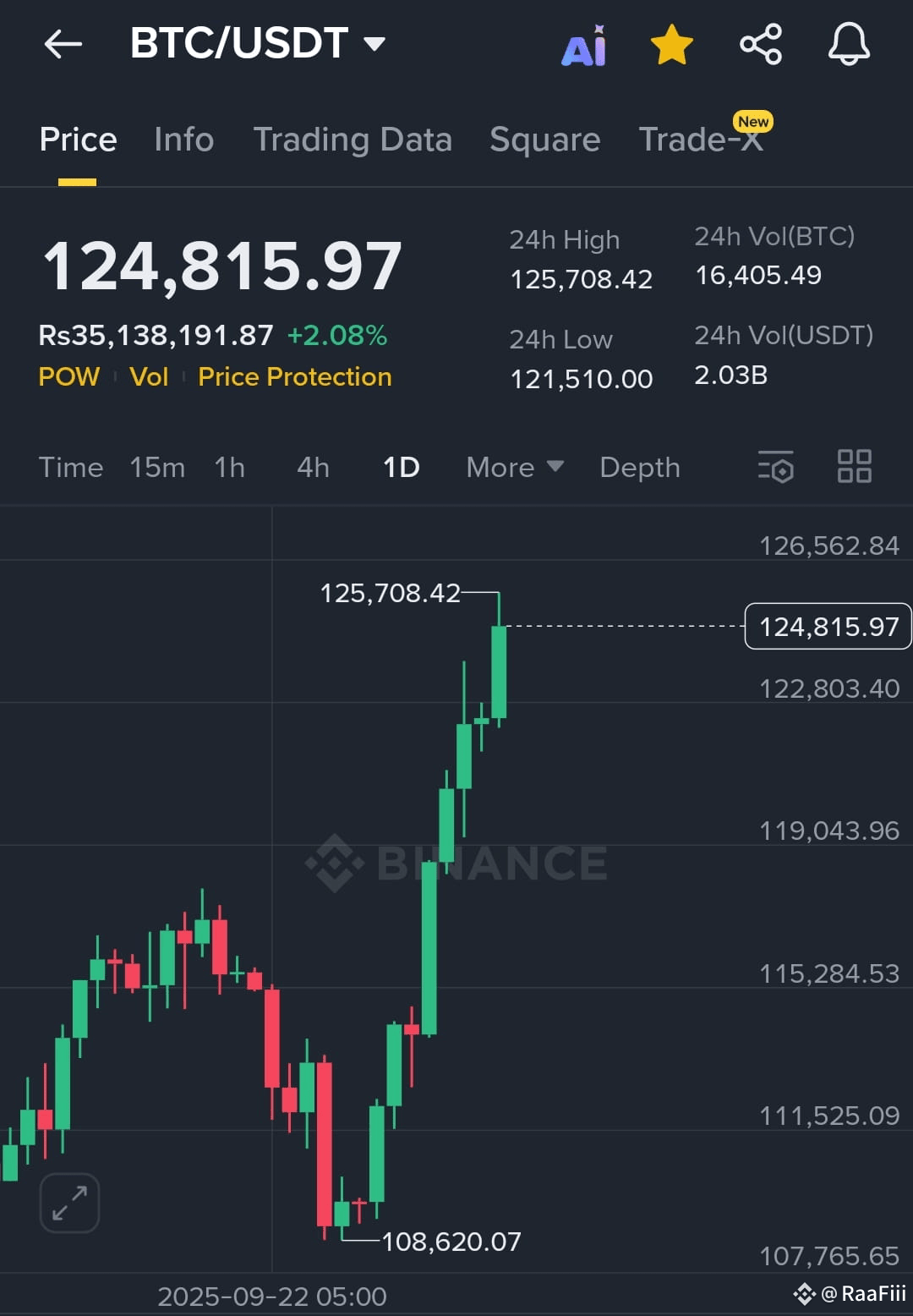Switch to the Info tab

(x=183, y=140)
